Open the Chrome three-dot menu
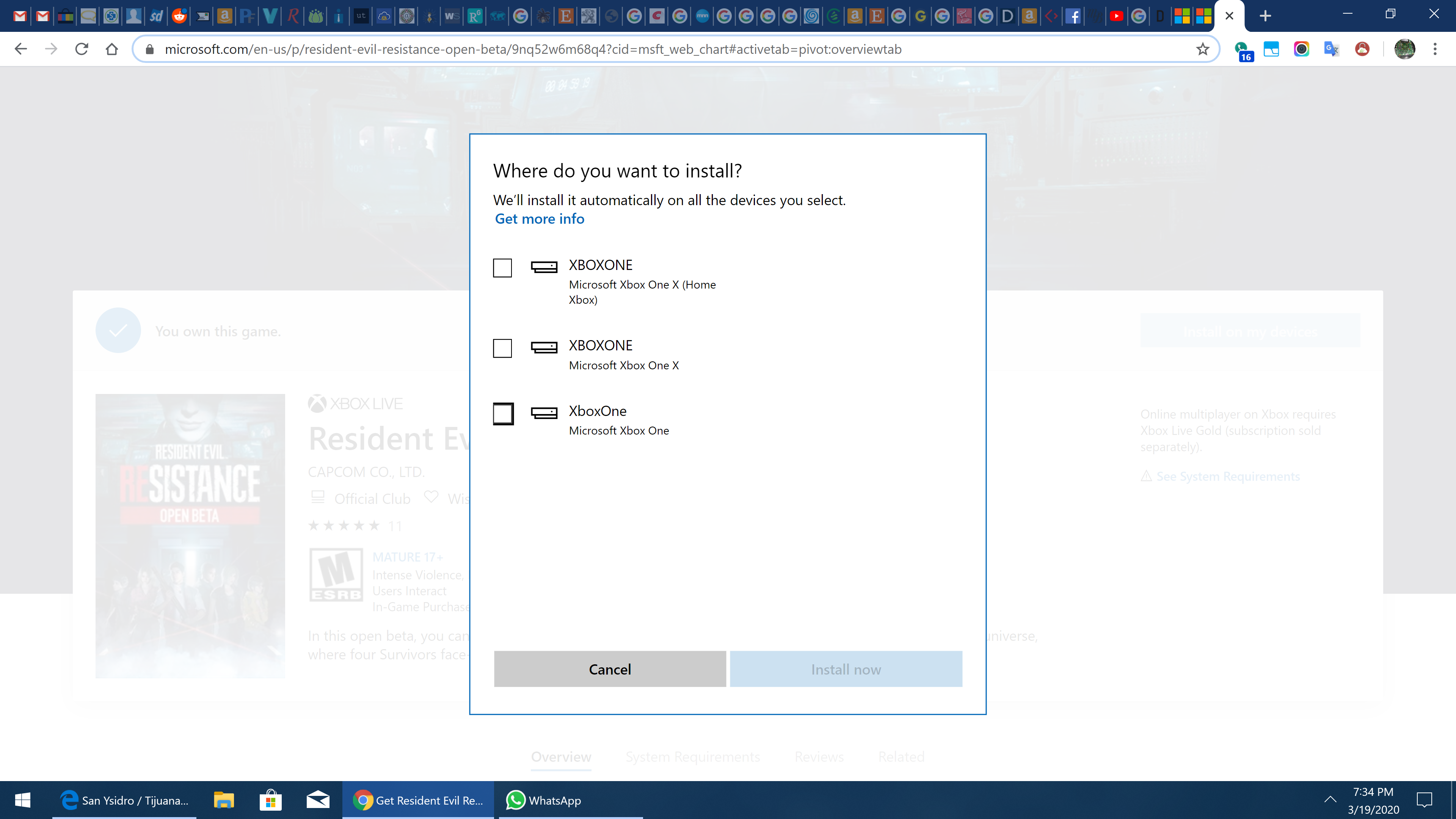The image size is (1456, 819). [1435, 49]
